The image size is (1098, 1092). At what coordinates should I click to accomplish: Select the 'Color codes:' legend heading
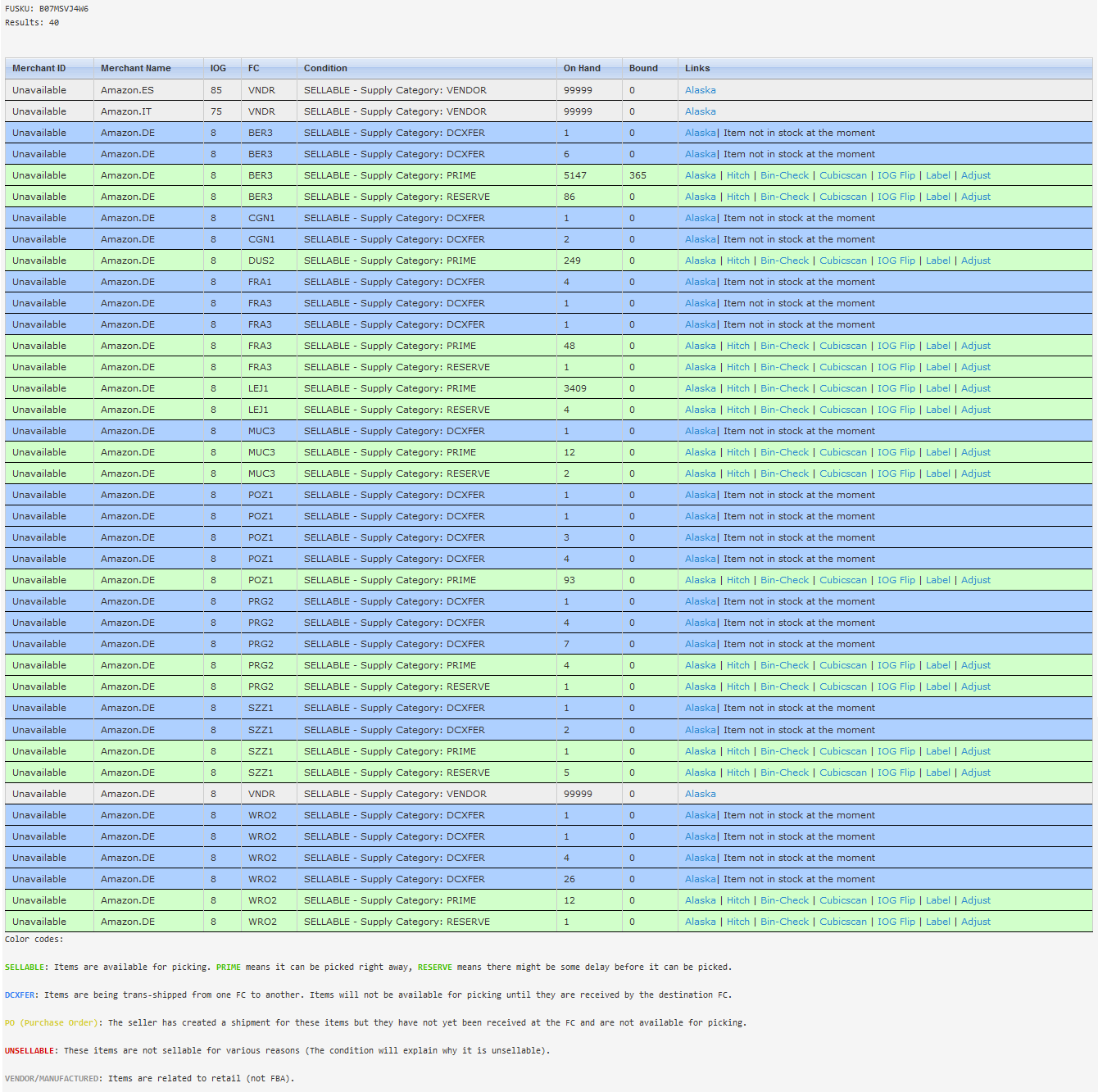coord(34,939)
